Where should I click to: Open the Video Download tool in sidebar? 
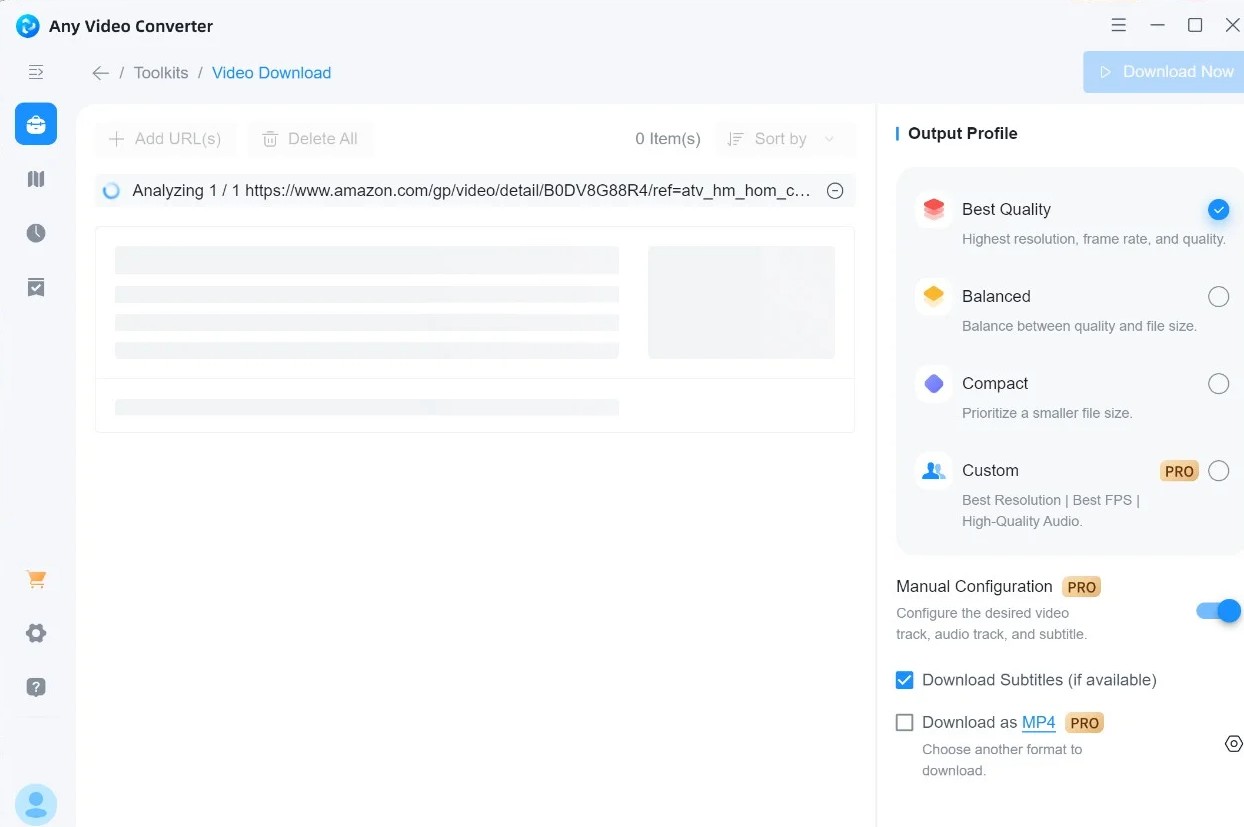click(x=36, y=124)
